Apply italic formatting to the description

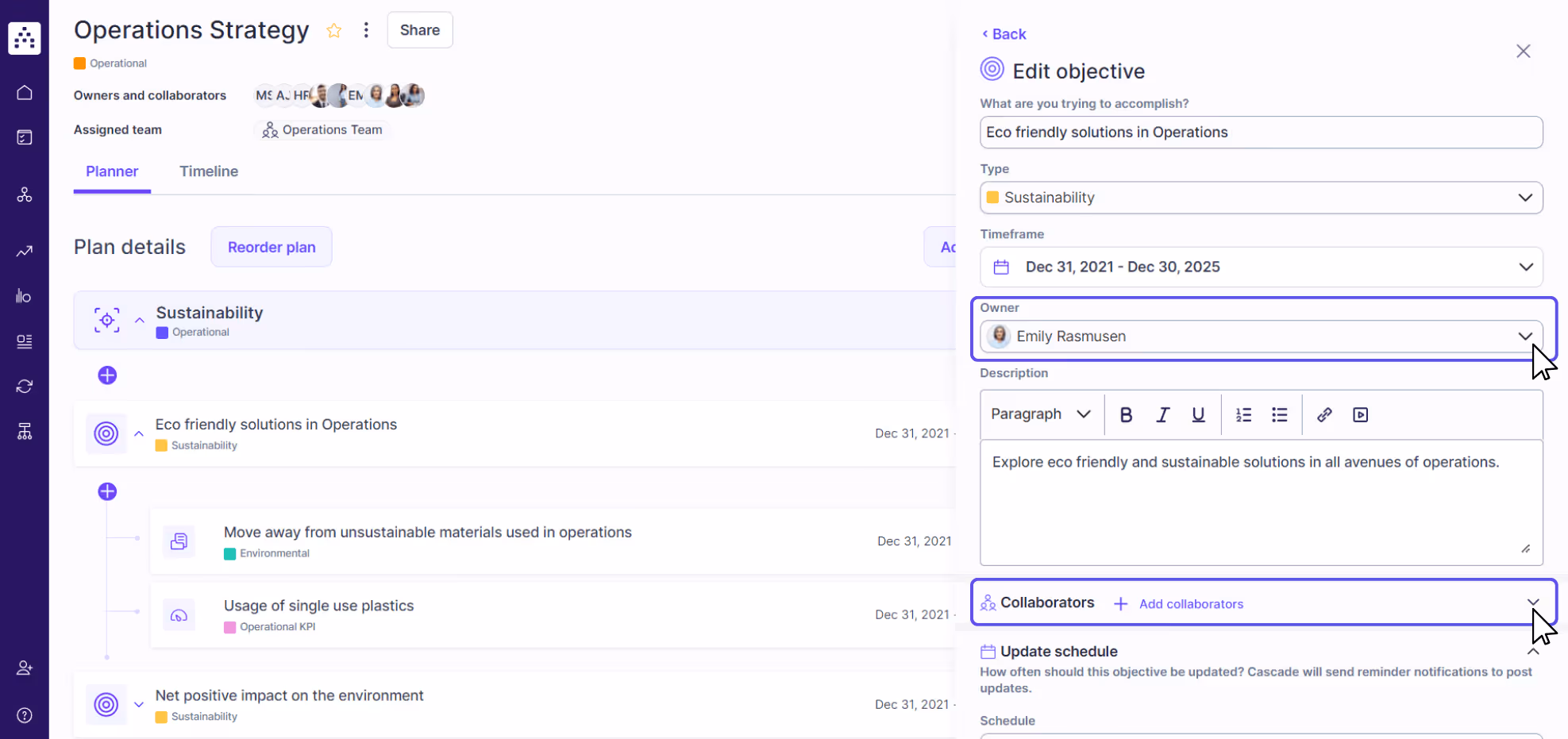pyautogui.click(x=1162, y=414)
